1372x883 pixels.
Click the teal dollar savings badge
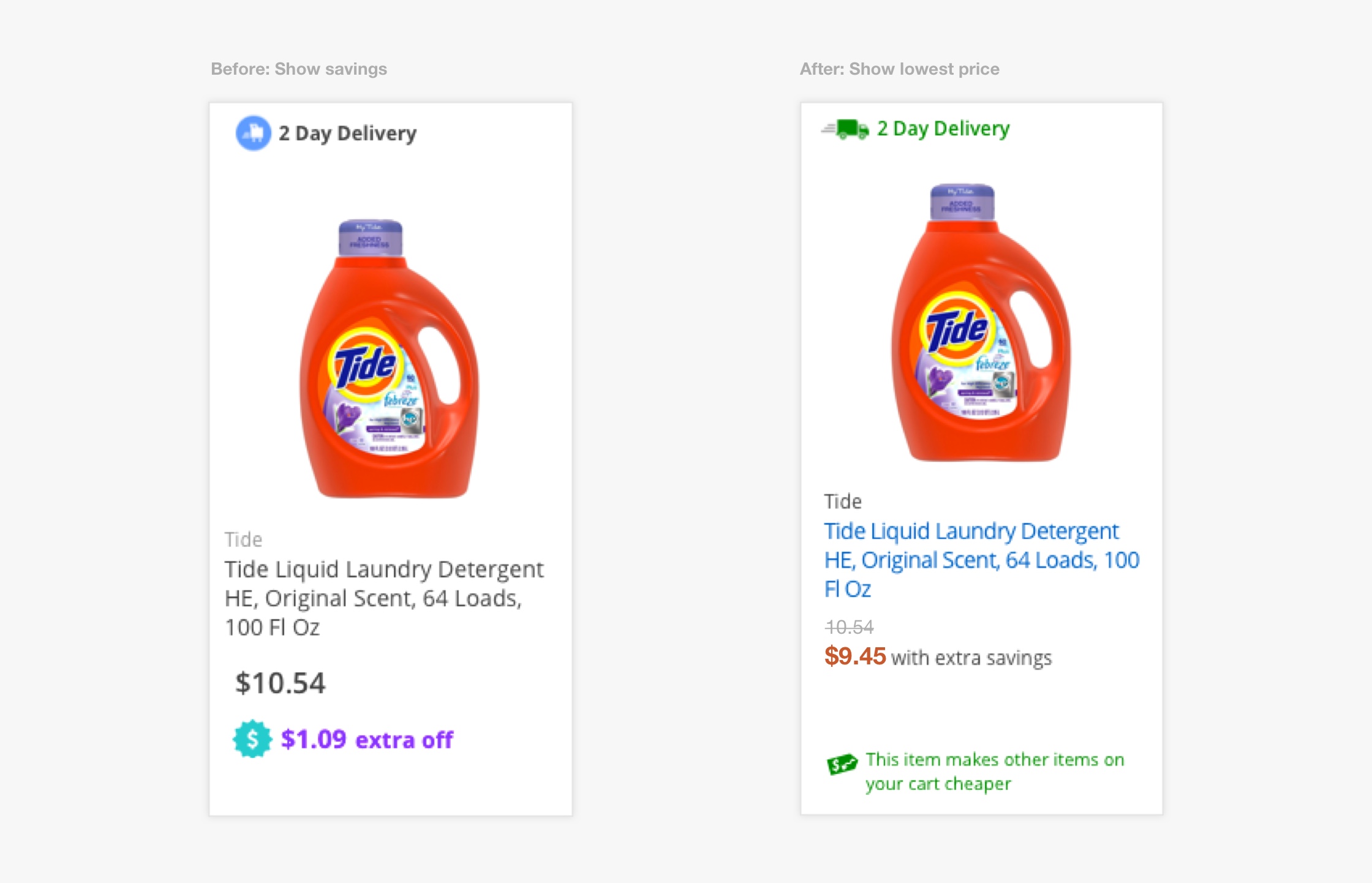coord(252,739)
